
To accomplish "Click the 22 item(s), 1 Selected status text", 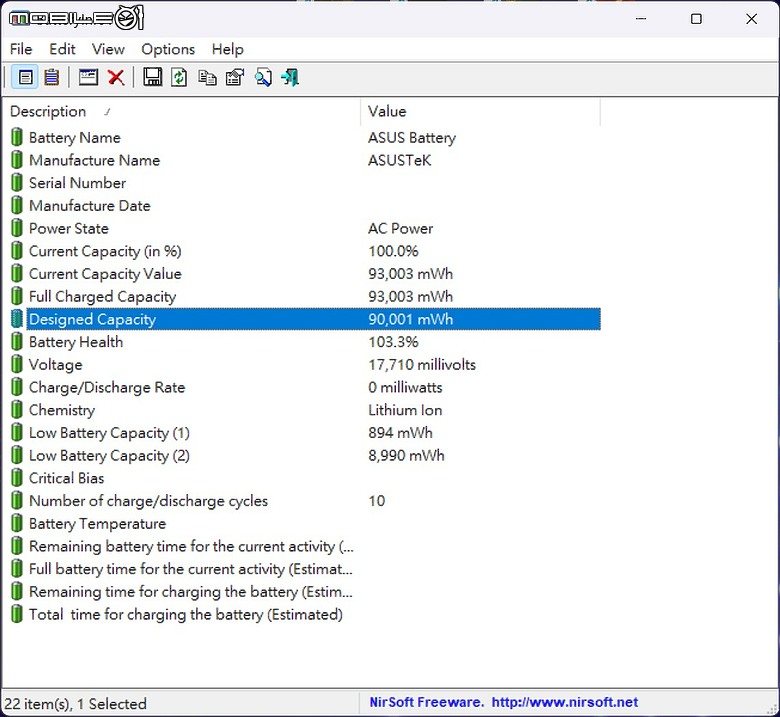I will [76, 704].
